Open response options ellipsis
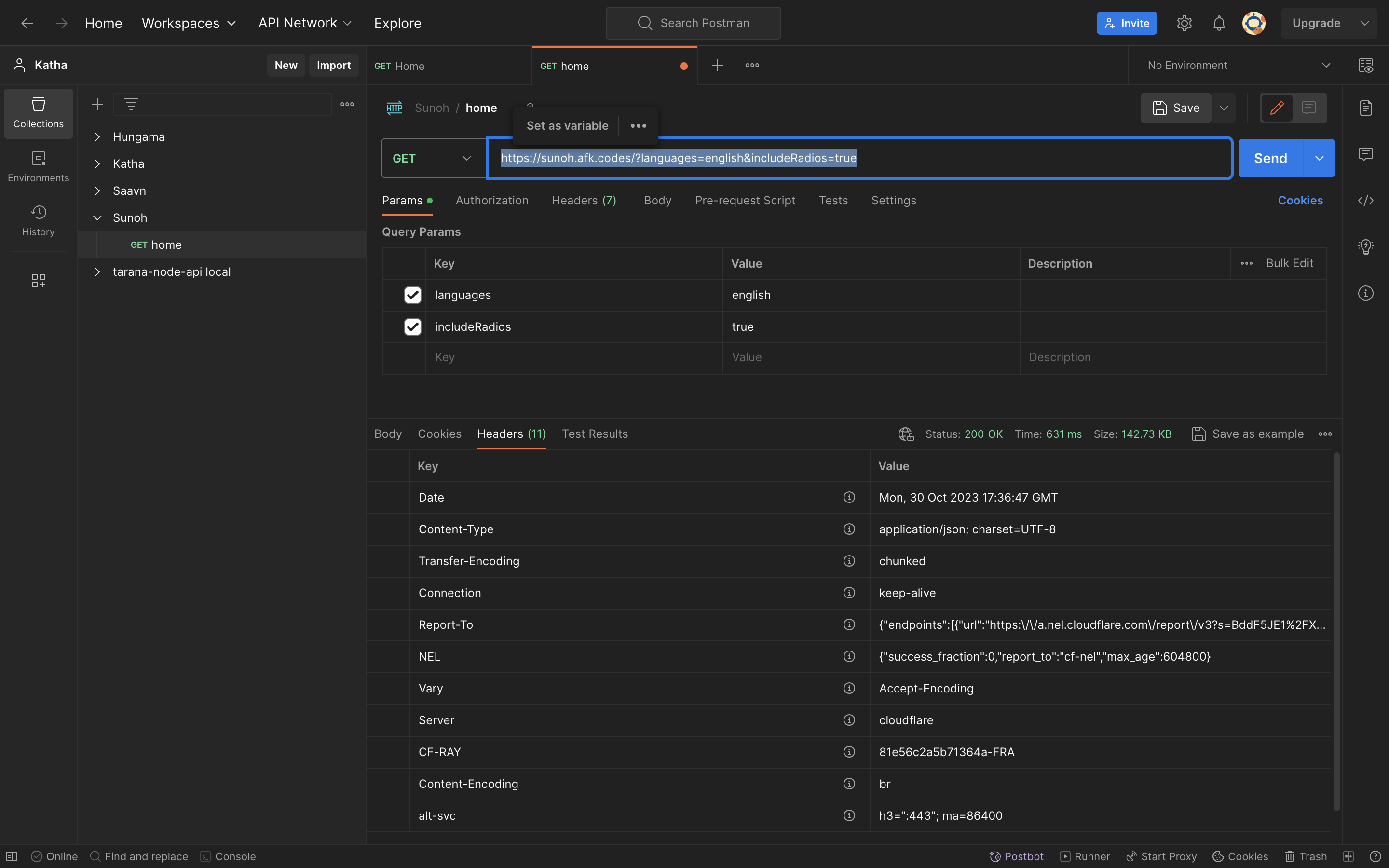 (1325, 434)
